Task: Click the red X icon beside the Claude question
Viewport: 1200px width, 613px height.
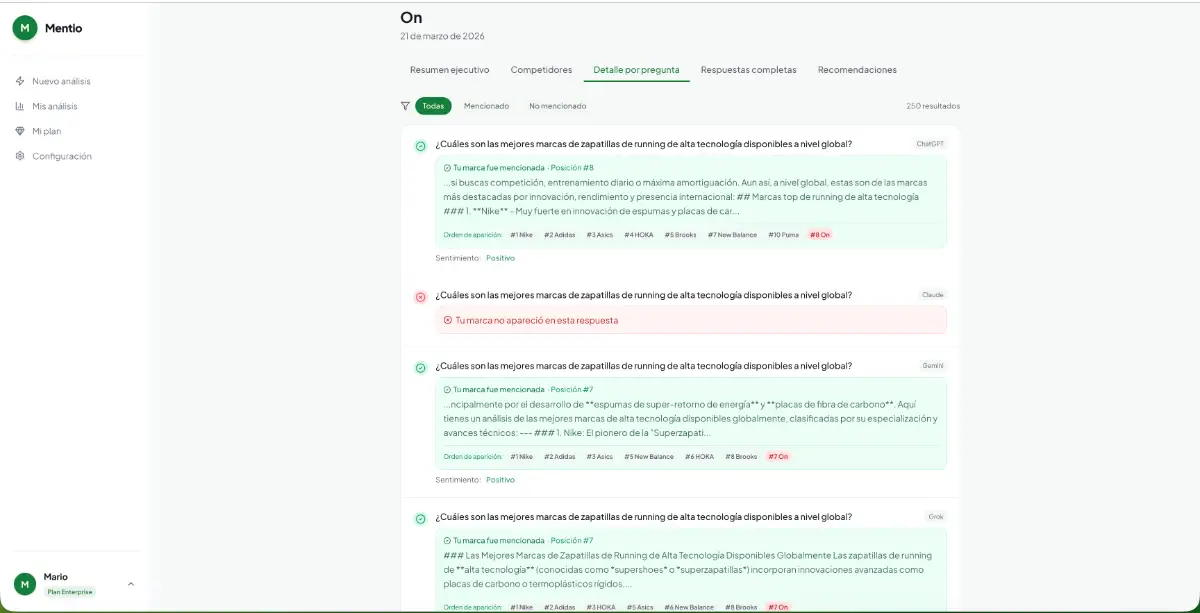Action: point(420,297)
